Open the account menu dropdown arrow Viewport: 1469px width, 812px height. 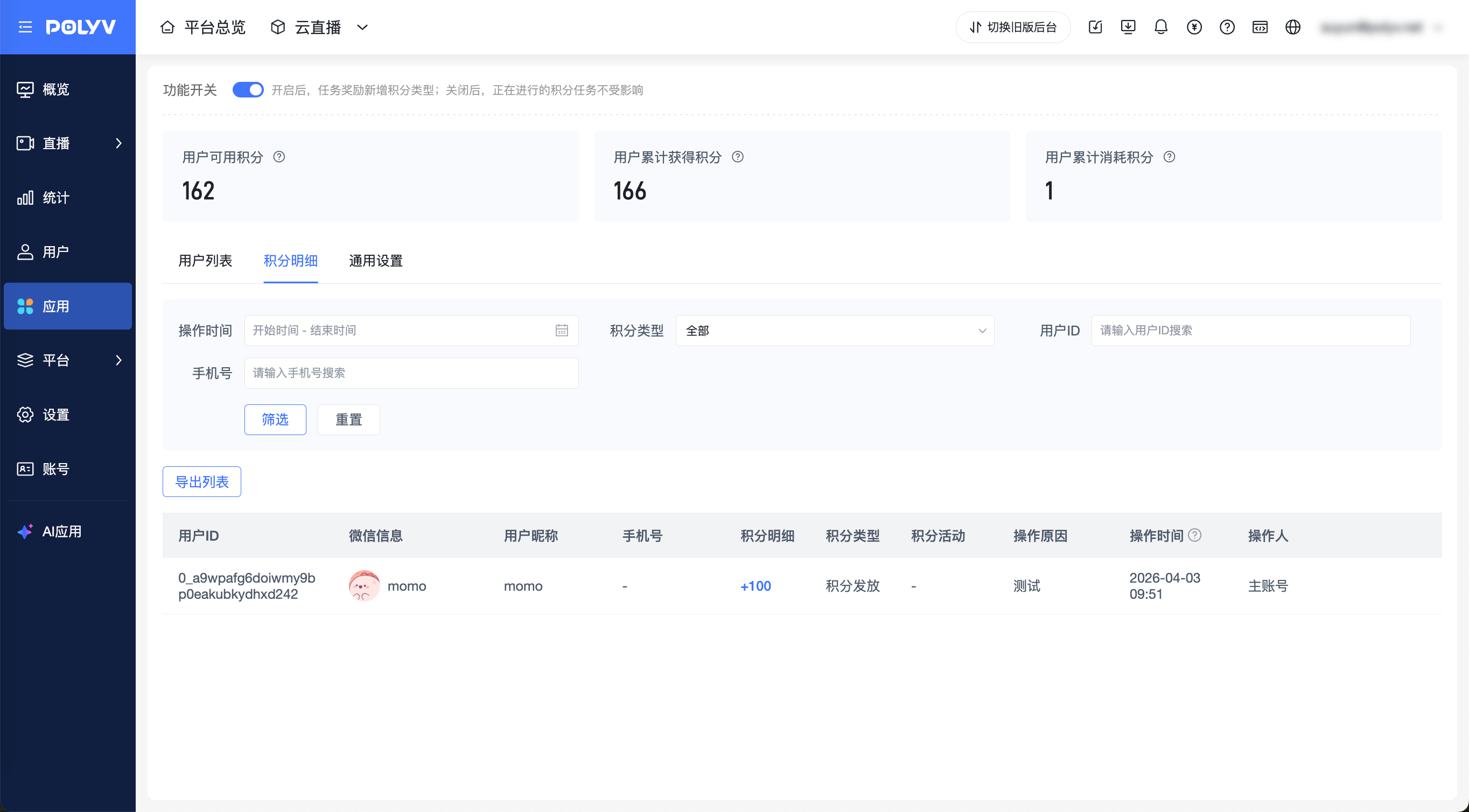click(x=1438, y=27)
